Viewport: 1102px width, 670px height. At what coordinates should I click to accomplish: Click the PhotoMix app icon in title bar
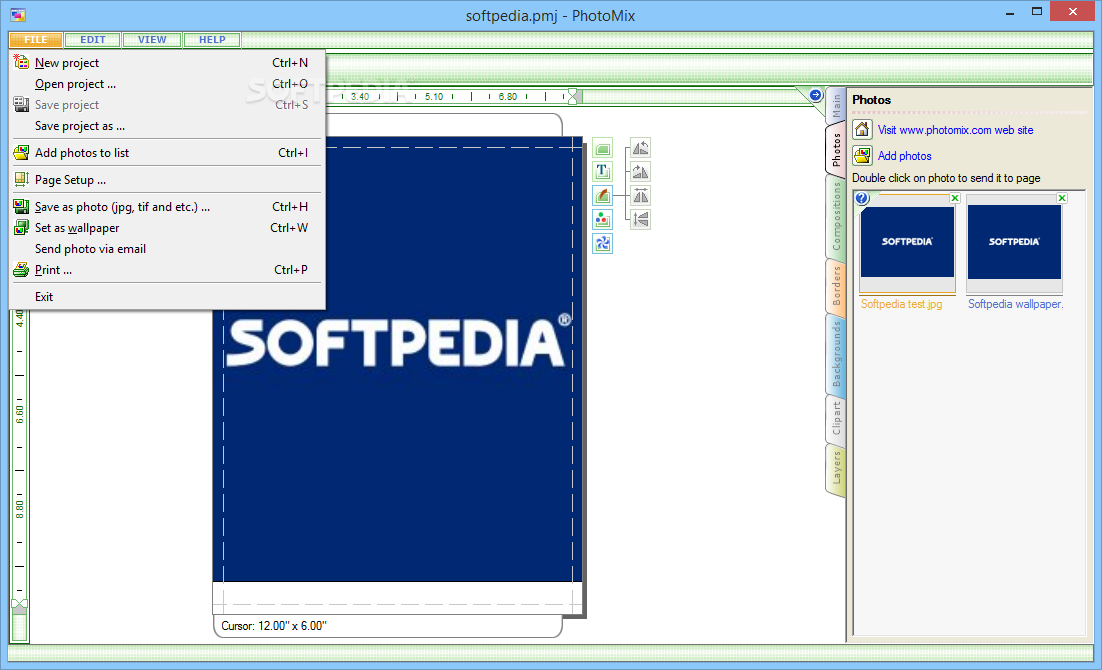(x=18, y=15)
